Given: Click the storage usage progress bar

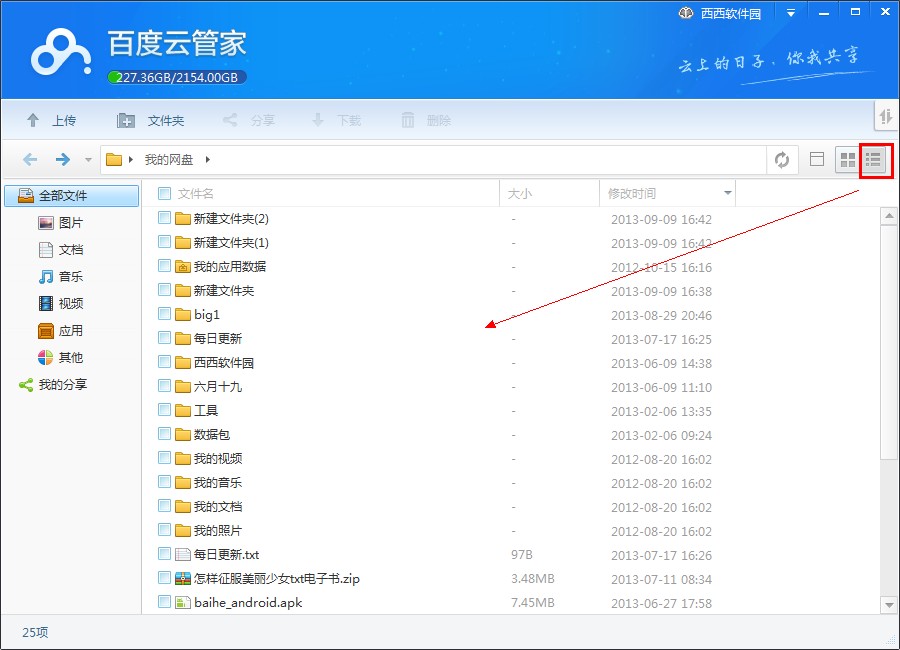Looking at the screenshot, I should pos(177,77).
